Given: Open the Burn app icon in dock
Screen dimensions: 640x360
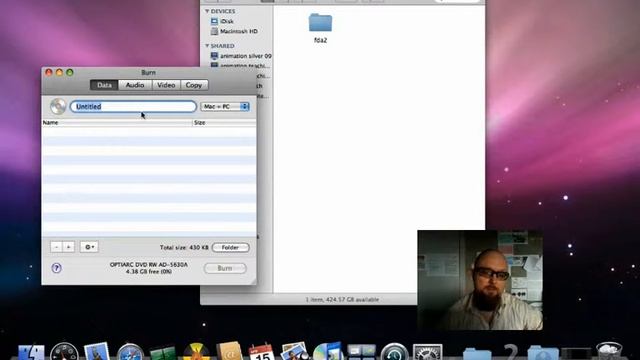Looking at the screenshot, I should click(x=196, y=352).
